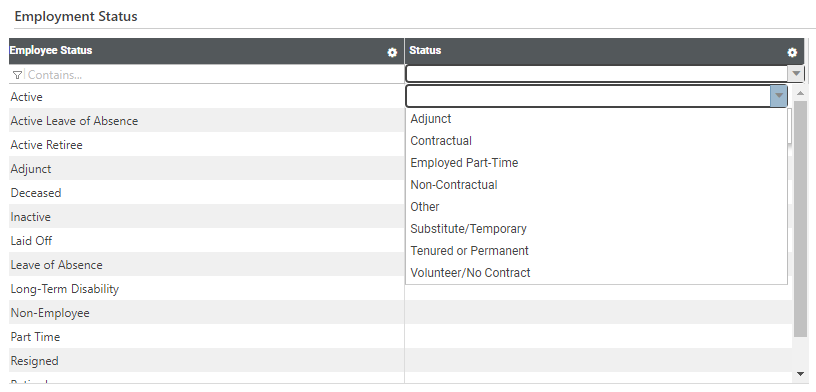816x392 pixels.
Task: Click scrollbar up arrow of grid
Action: [x=800, y=93]
